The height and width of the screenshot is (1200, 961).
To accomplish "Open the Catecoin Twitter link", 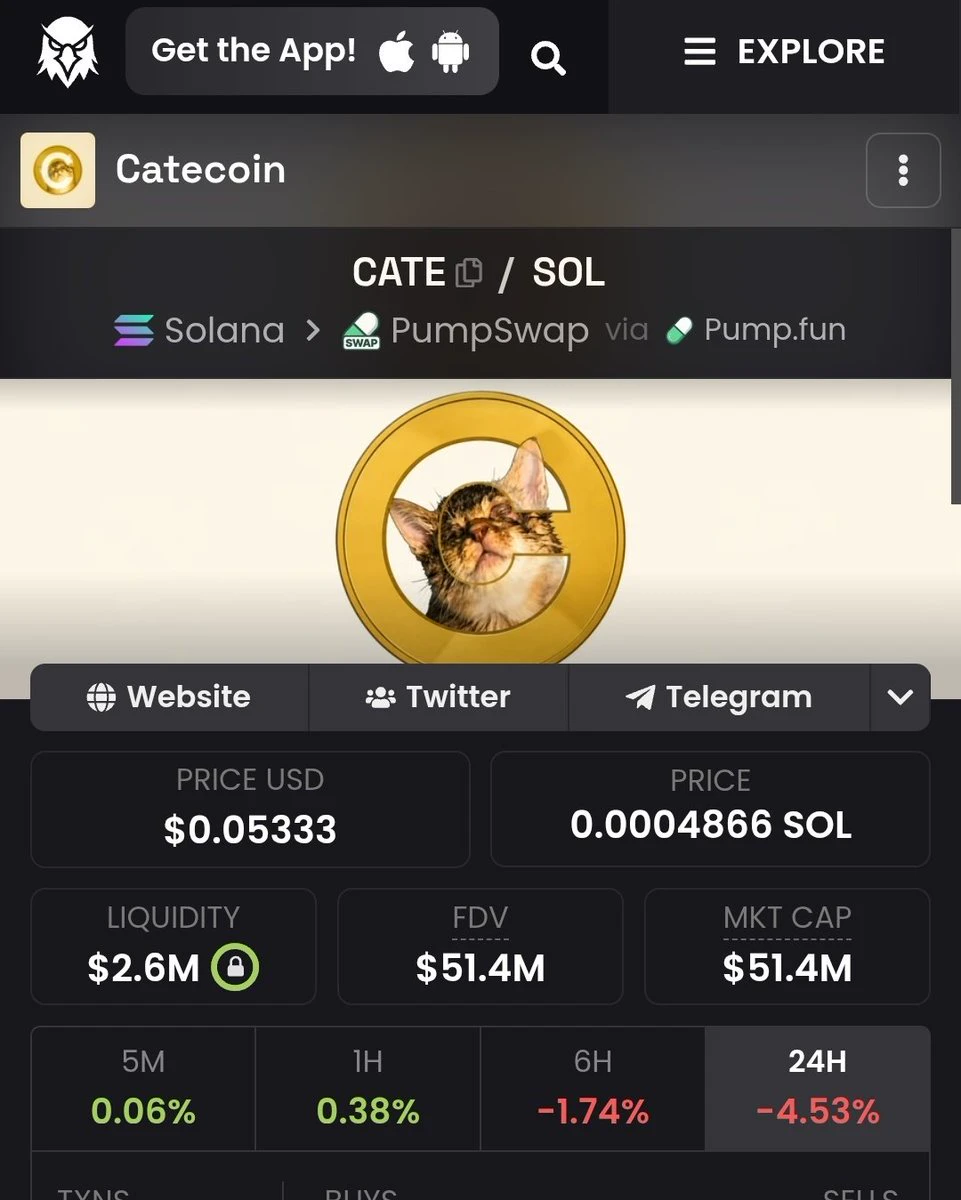I will click(439, 697).
